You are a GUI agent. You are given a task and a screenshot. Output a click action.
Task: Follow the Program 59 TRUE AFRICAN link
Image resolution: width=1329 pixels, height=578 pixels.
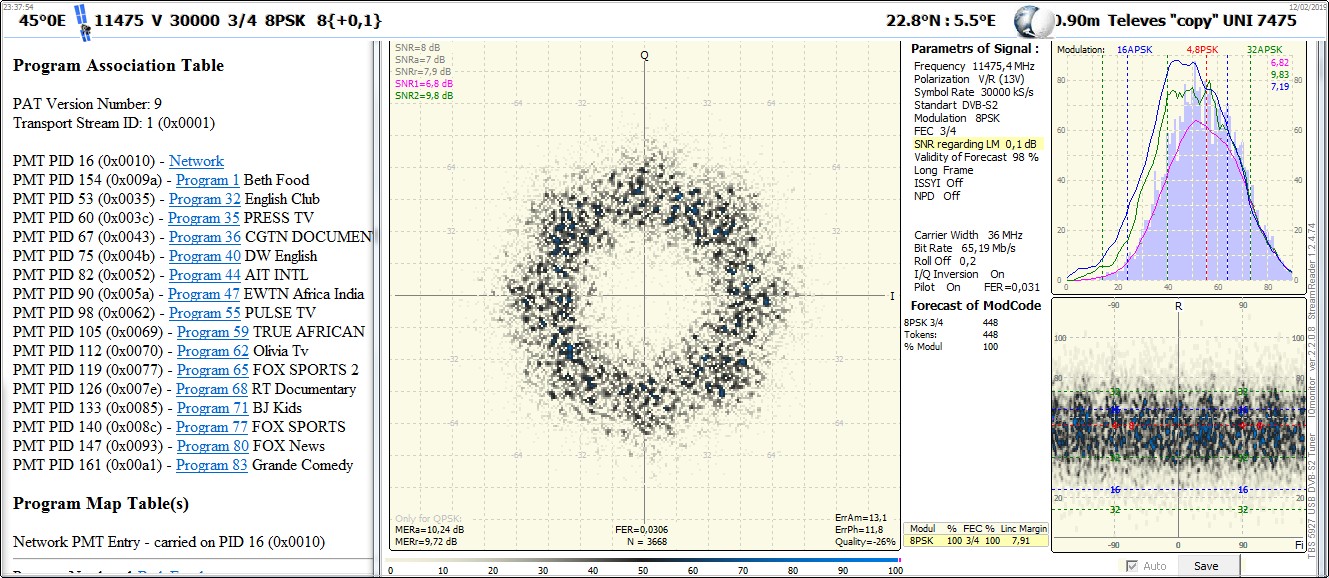213,332
